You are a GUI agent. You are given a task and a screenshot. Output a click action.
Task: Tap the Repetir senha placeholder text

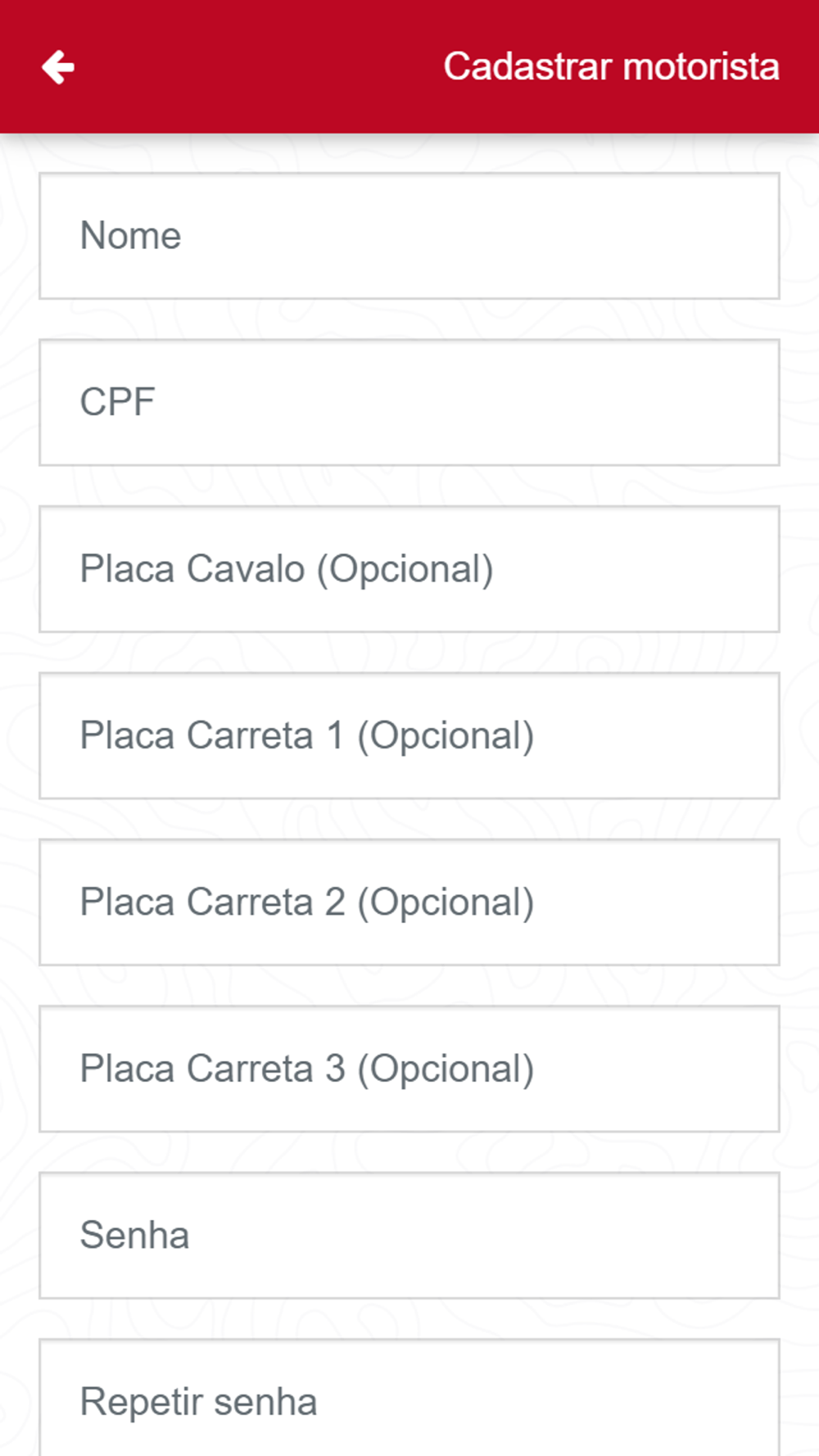point(198,1402)
